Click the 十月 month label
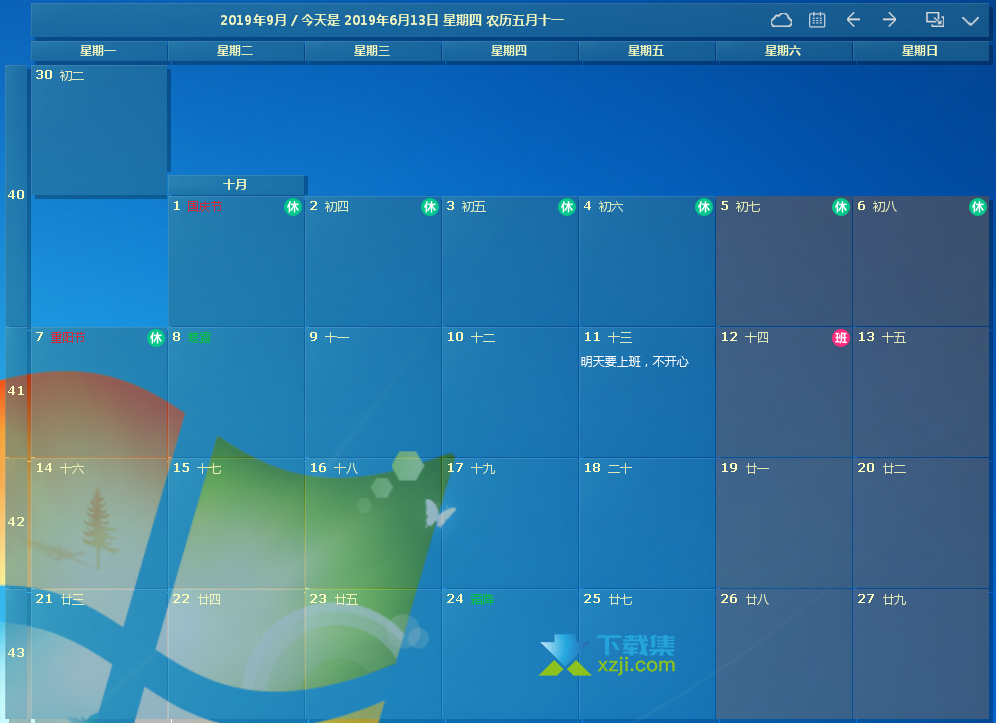The image size is (996, 723). click(236, 185)
